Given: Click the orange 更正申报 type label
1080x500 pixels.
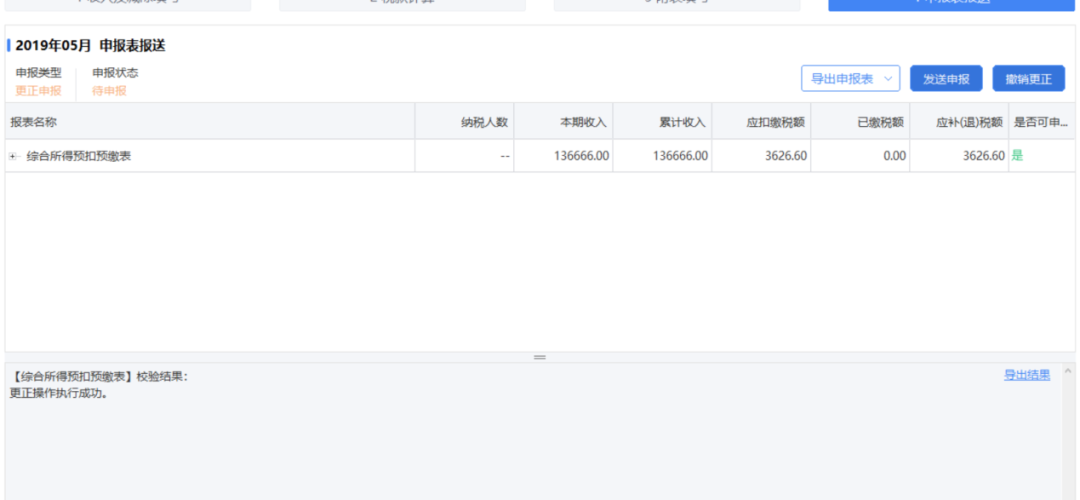Looking at the screenshot, I should pyautogui.click(x=38, y=91).
